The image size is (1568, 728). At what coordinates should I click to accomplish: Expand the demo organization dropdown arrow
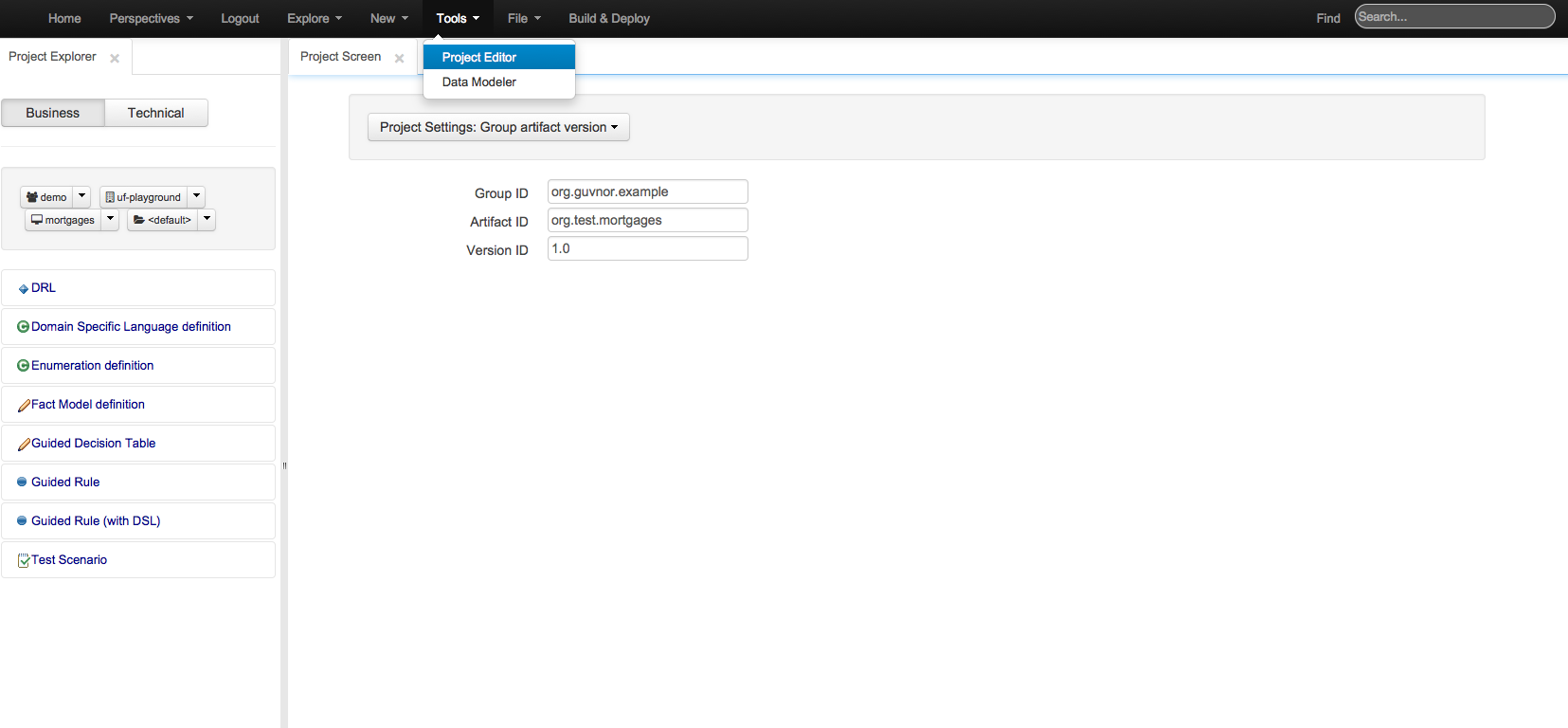point(82,196)
